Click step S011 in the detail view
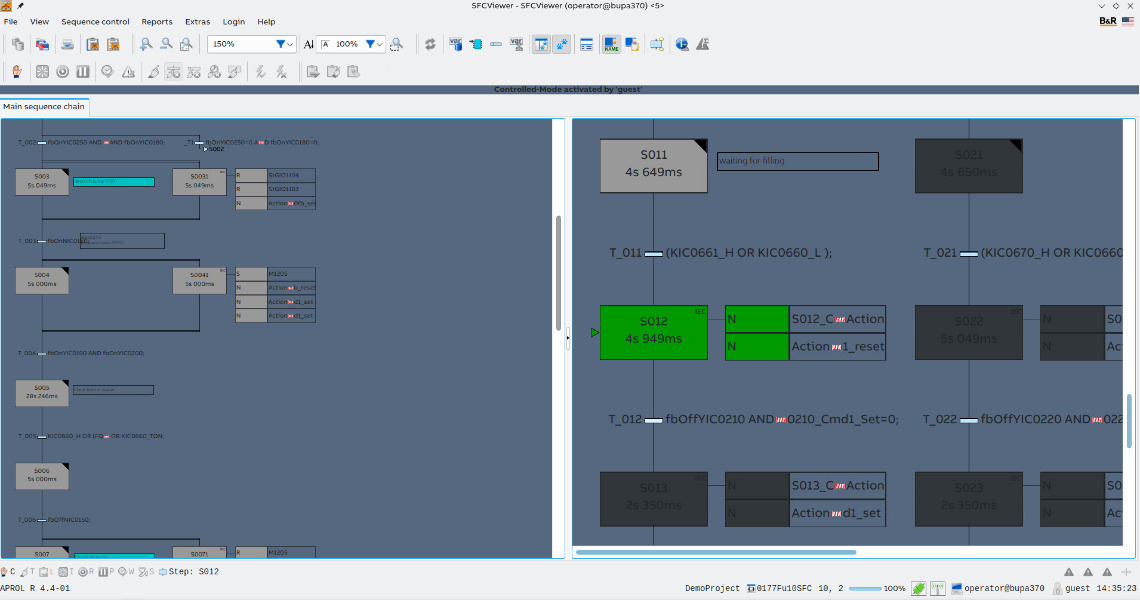This screenshot has height=600, width=1140. (x=653, y=164)
